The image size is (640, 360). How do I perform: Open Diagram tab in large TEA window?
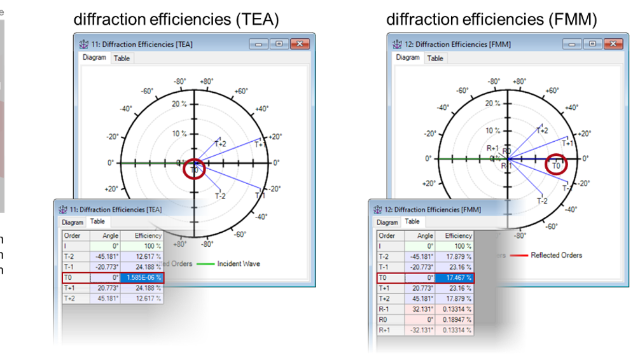94,58
